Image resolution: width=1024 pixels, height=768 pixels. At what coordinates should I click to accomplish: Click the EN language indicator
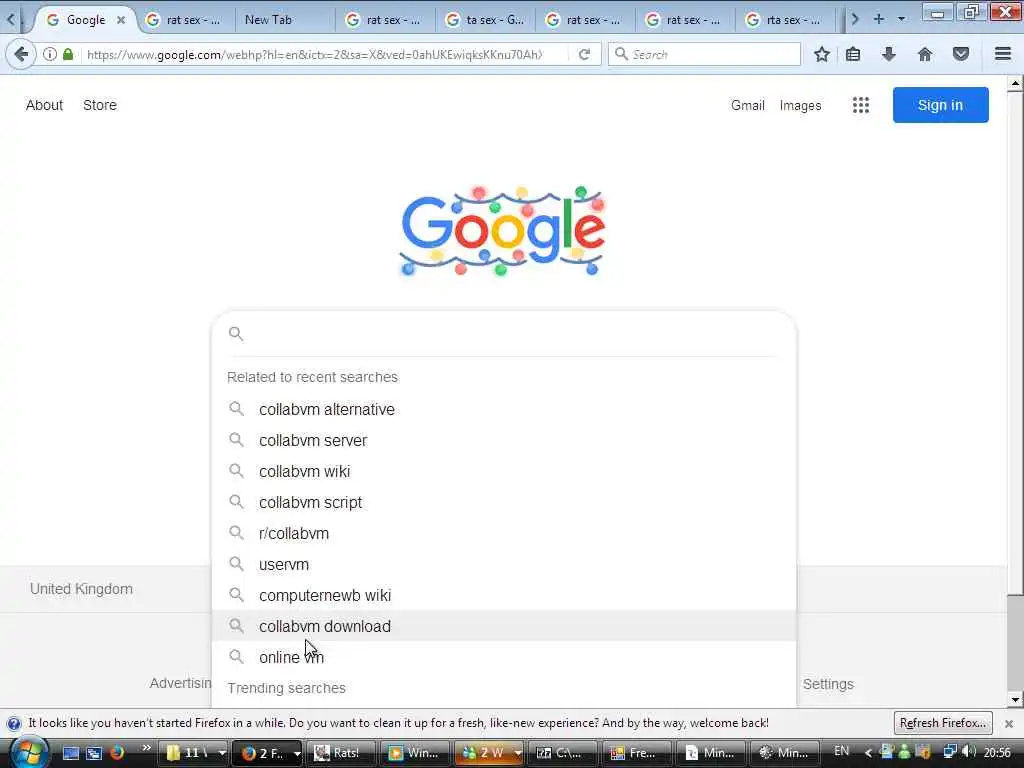point(842,751)
